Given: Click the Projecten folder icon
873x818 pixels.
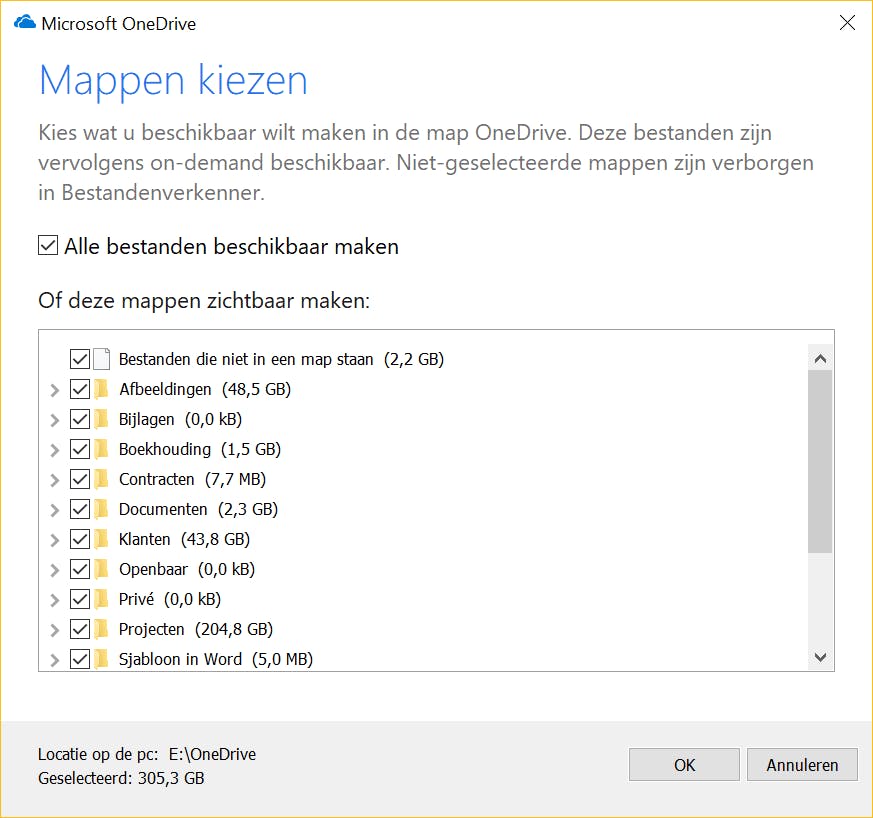Looking at the screenshot, I should point(101,629).
